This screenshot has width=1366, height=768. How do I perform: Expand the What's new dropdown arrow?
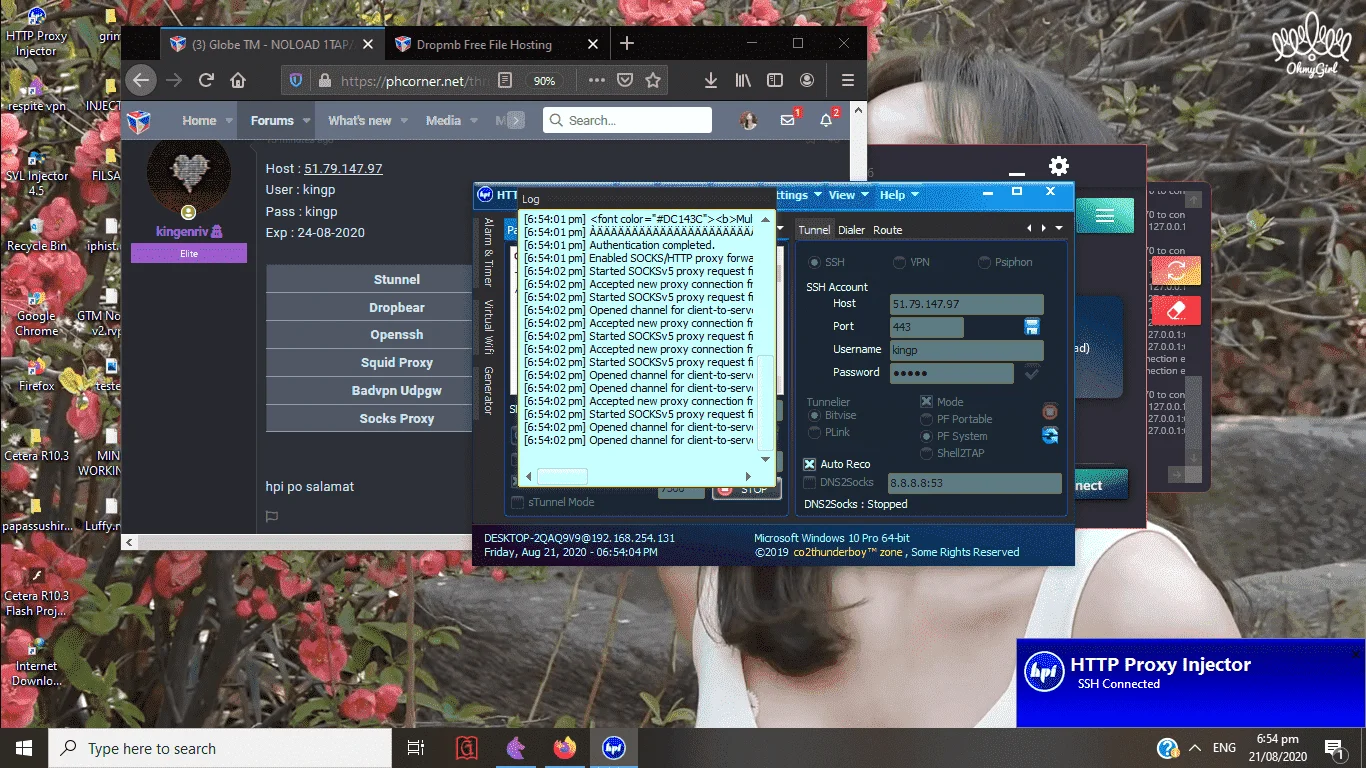(x=404, y=121)
